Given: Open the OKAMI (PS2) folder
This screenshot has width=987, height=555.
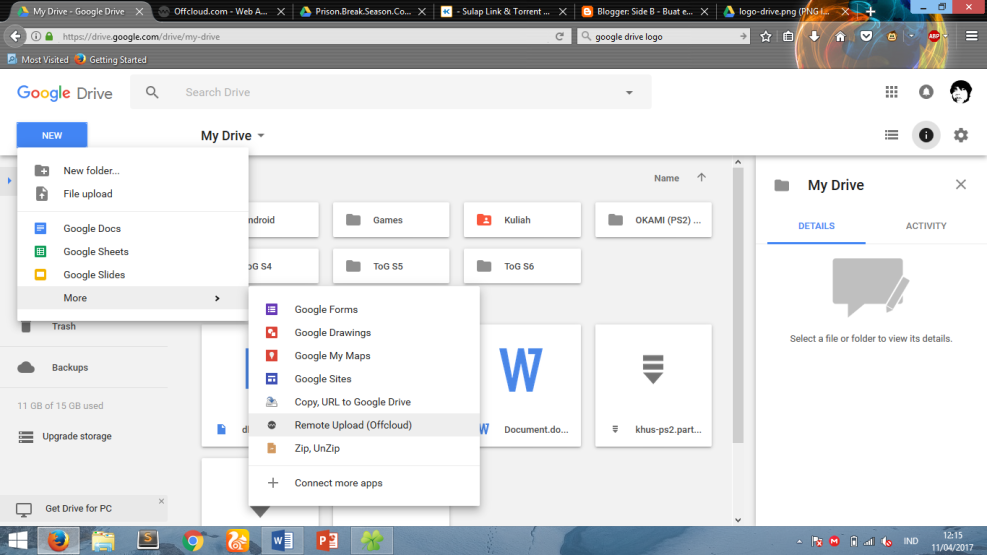Looking at the screenshot, I should click(x=653, y=220).
